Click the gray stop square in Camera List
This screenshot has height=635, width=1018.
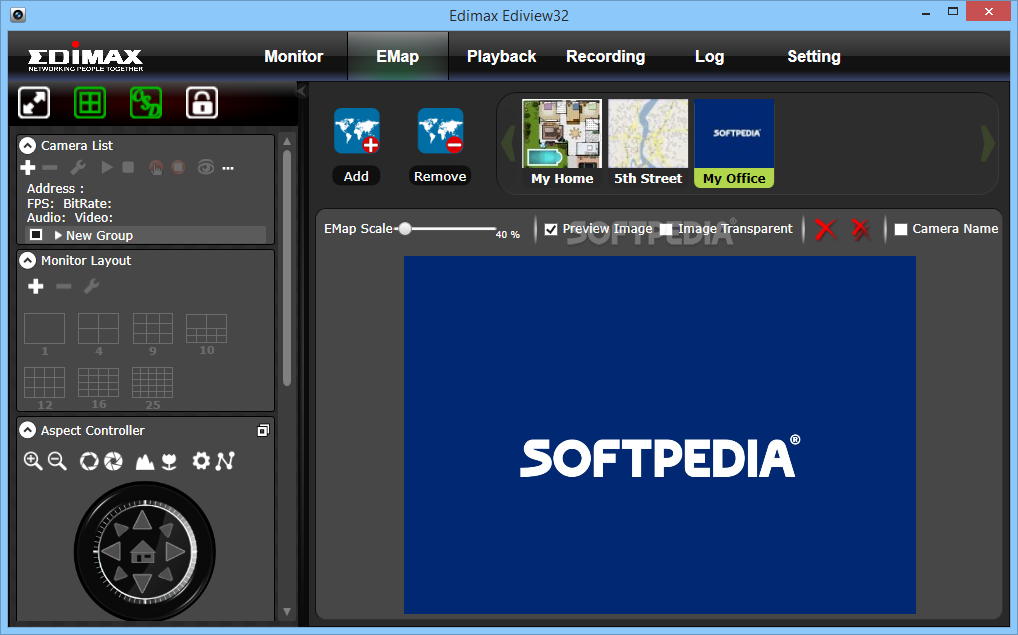point(128,168)
